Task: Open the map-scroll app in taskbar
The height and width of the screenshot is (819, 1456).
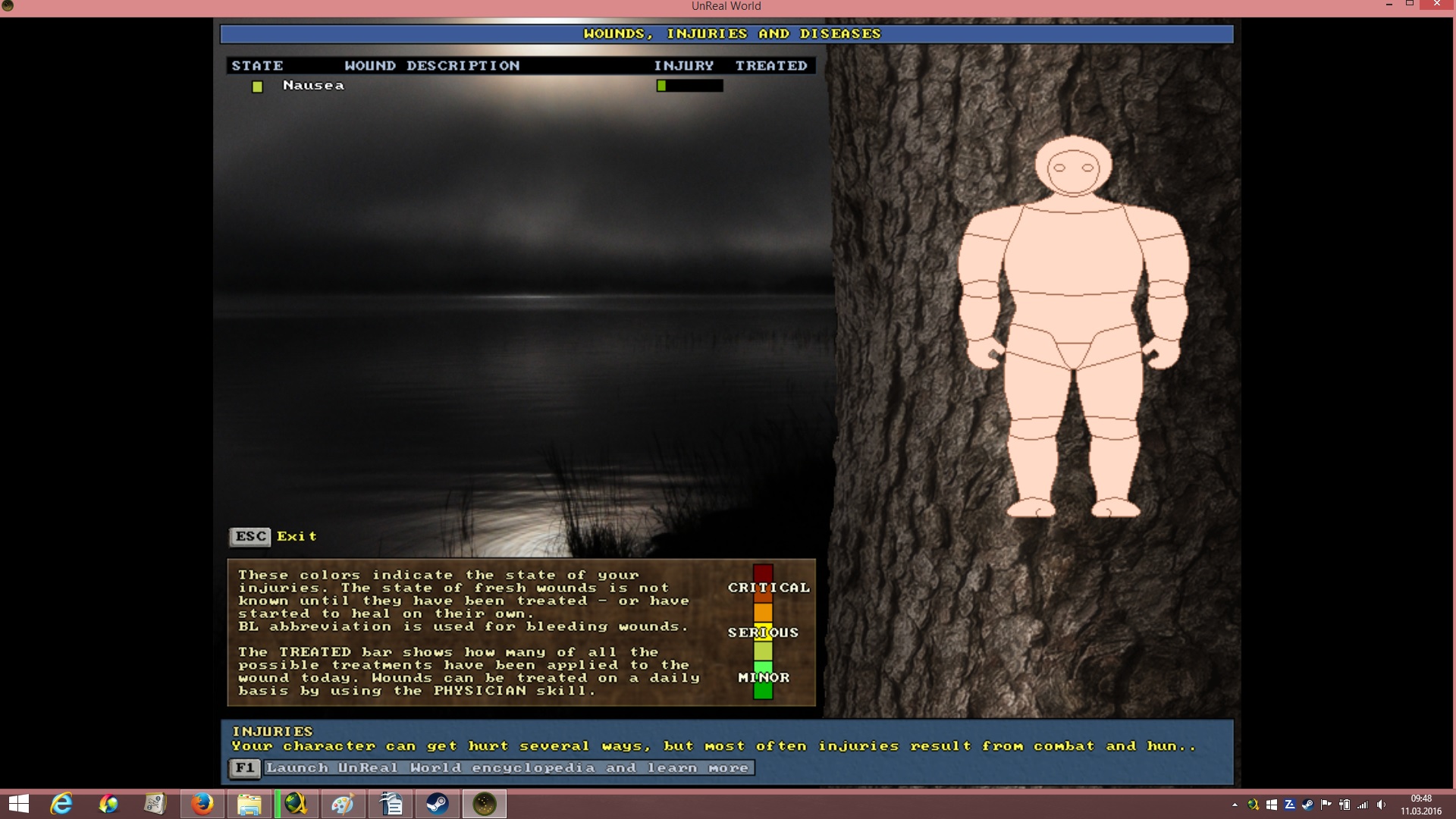Action: pos(155,804)
